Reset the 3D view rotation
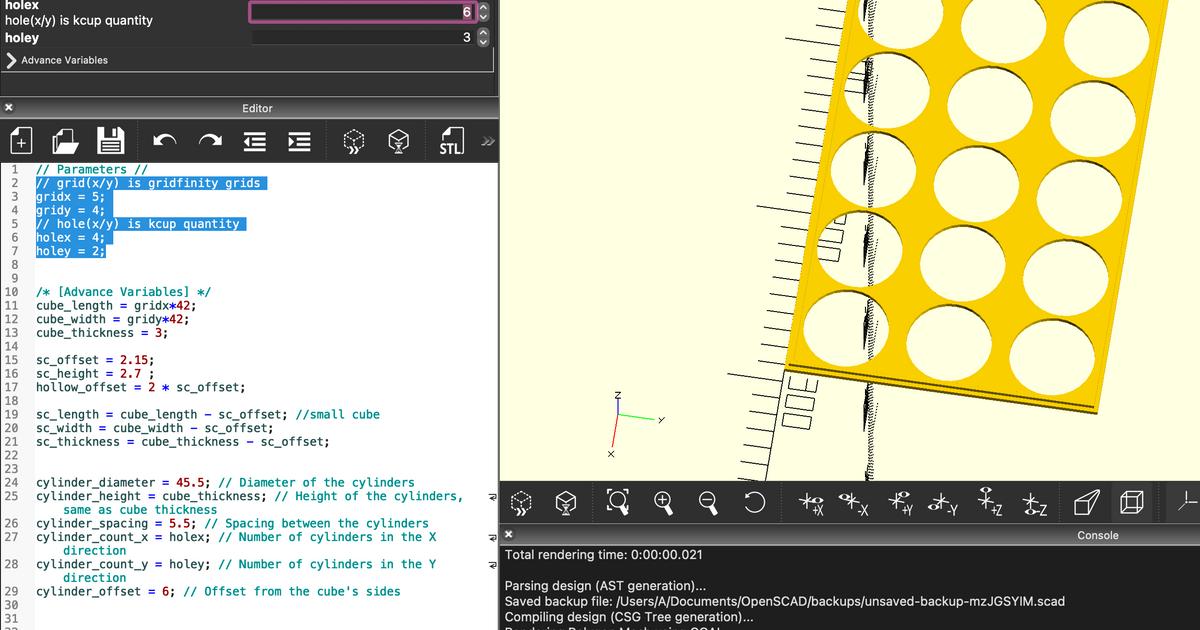 tap(756, 503)
